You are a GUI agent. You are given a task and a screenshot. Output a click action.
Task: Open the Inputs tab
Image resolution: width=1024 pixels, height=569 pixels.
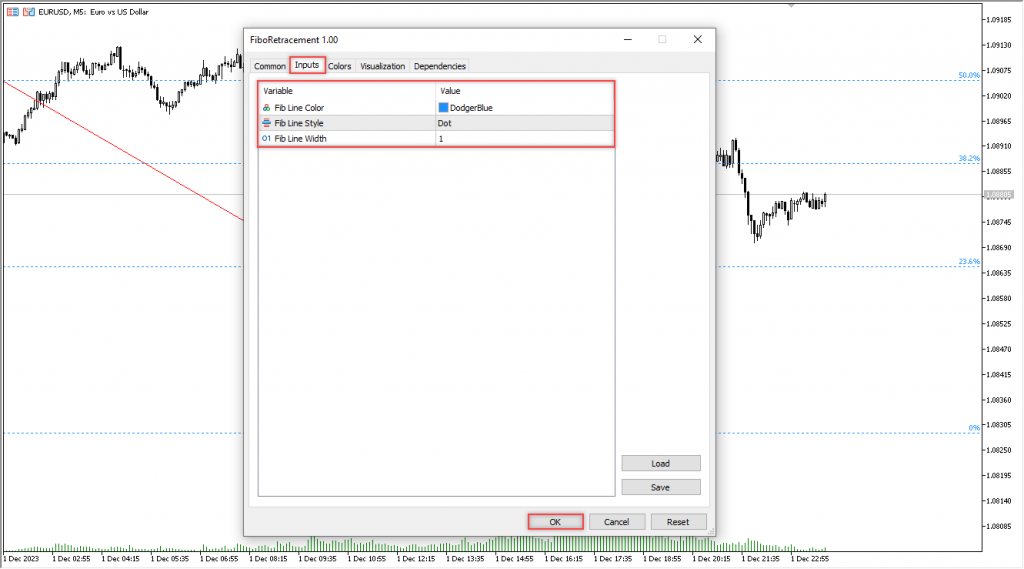pos(307,65)
